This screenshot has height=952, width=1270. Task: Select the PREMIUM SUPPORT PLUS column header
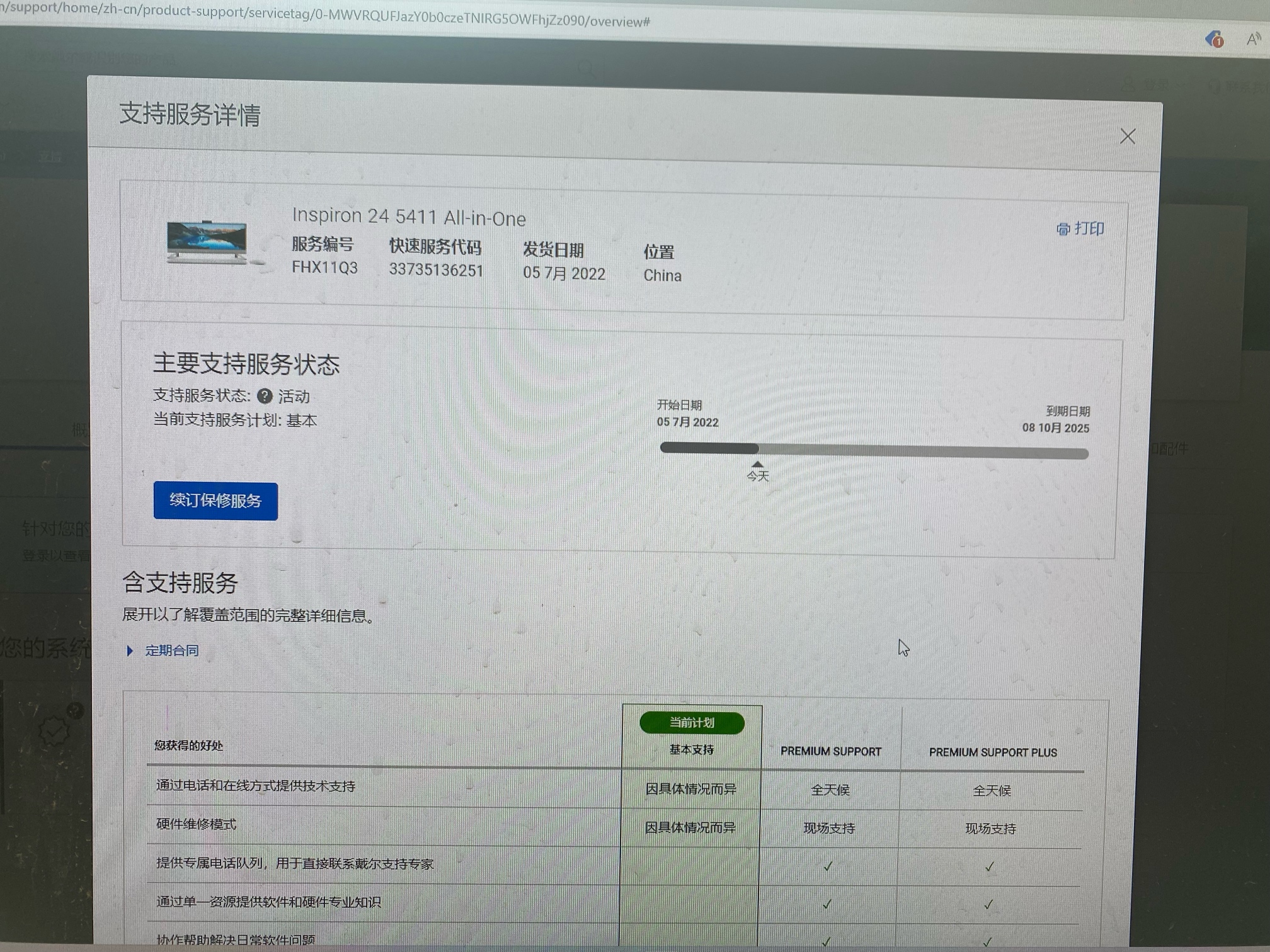992,752
